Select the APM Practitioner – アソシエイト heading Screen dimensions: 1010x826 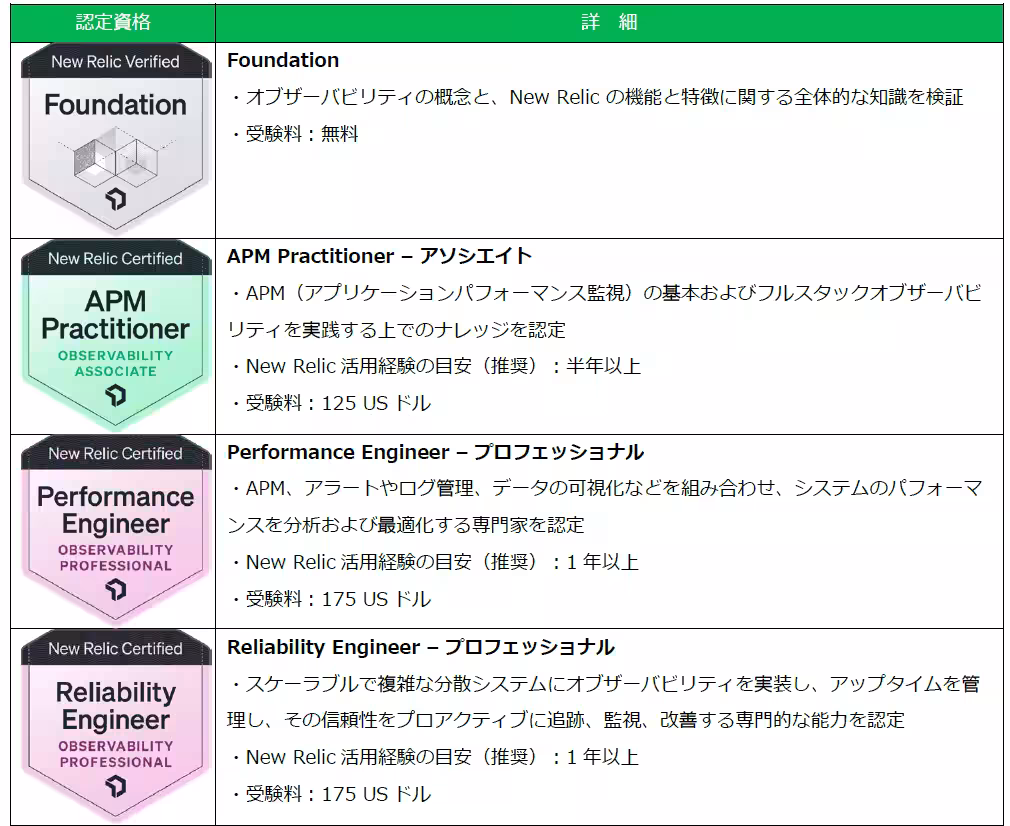tap(379, 256)
